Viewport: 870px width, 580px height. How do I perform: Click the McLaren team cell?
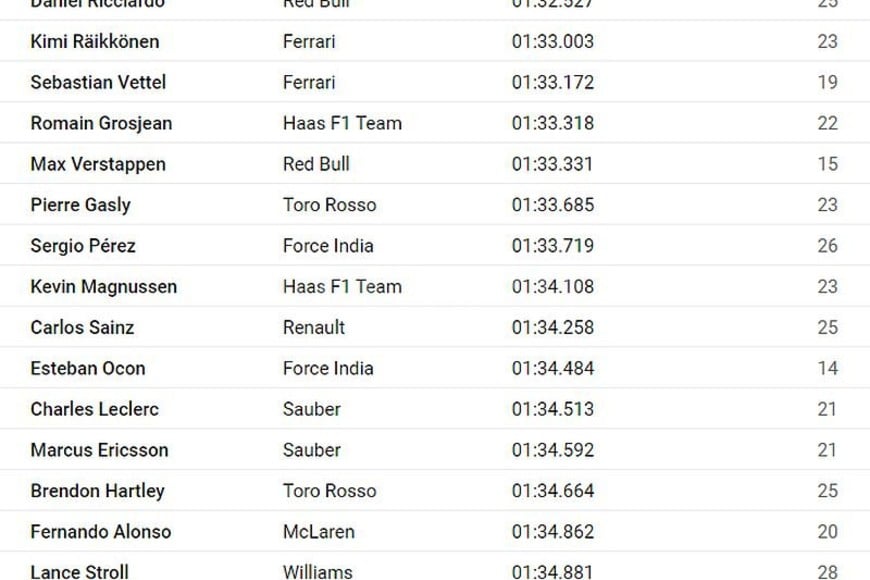pyautogui.click(x=319, y=532)
